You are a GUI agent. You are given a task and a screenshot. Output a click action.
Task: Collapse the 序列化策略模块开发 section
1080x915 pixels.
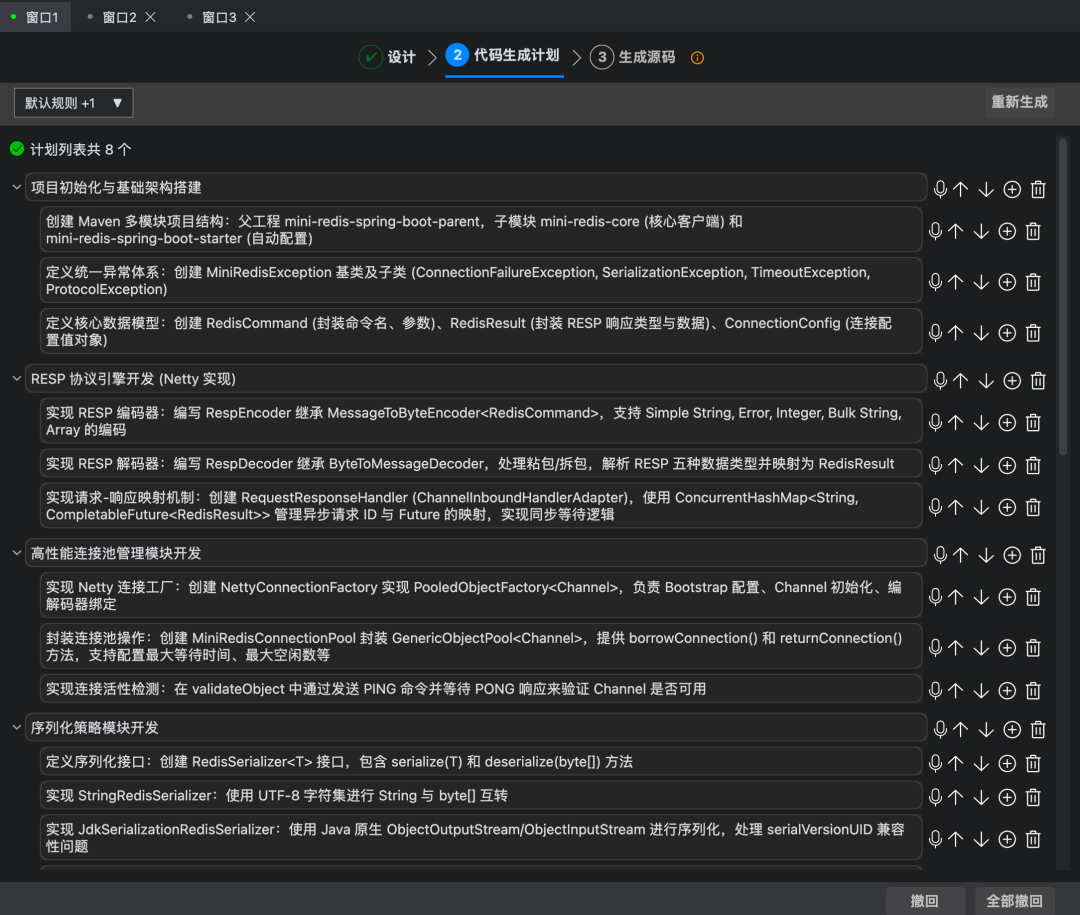[17, 727]
